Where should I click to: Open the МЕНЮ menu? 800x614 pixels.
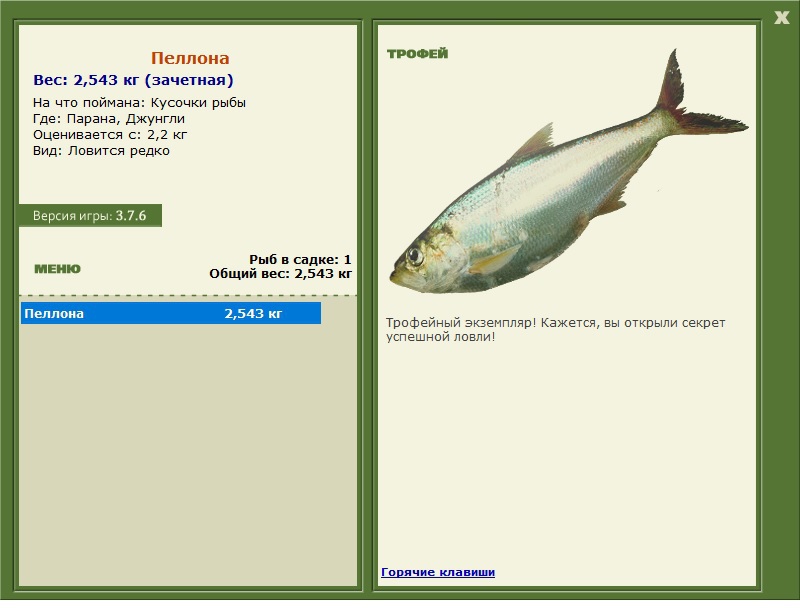57,269
